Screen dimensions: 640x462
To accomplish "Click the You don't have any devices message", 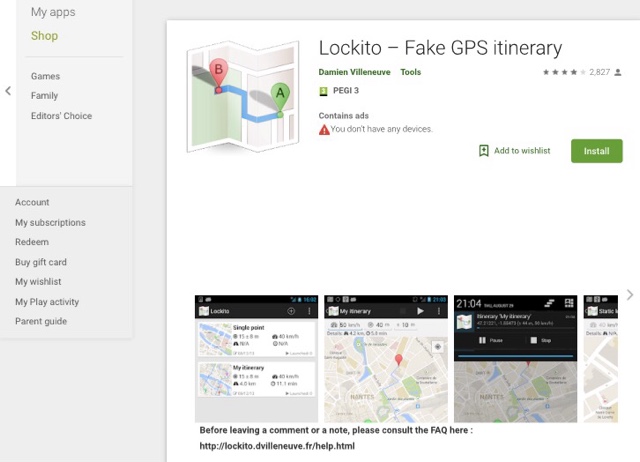I will tap(381, 129).
